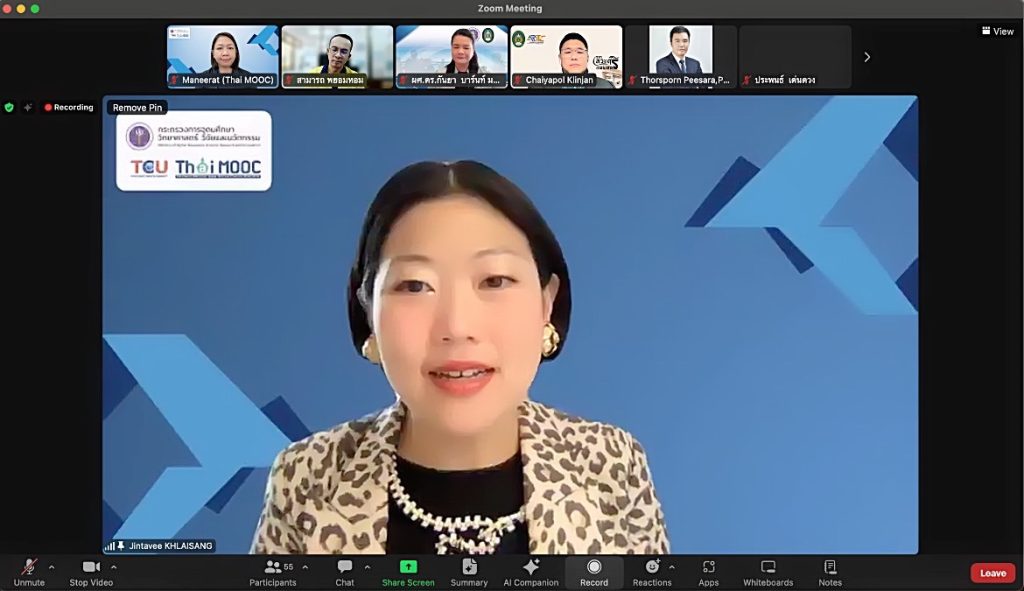
Task: Click muted mic icon on Thorsporn Peesara tile
Action: click(x=632, y=80)
